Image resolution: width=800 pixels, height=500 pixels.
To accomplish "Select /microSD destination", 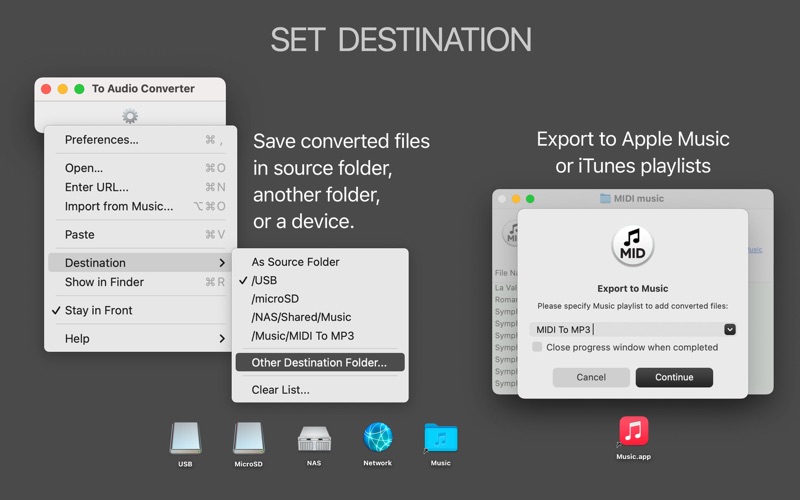I will [x=320, y=298].
